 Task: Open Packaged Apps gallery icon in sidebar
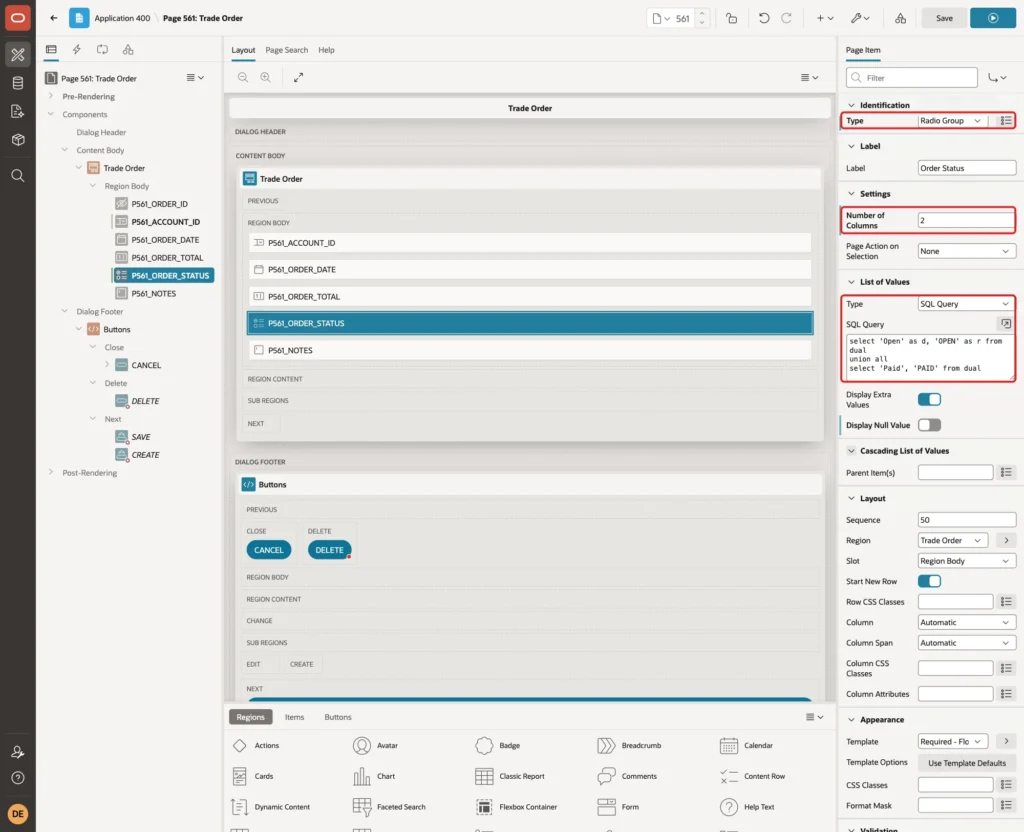[x=18, y=139]
